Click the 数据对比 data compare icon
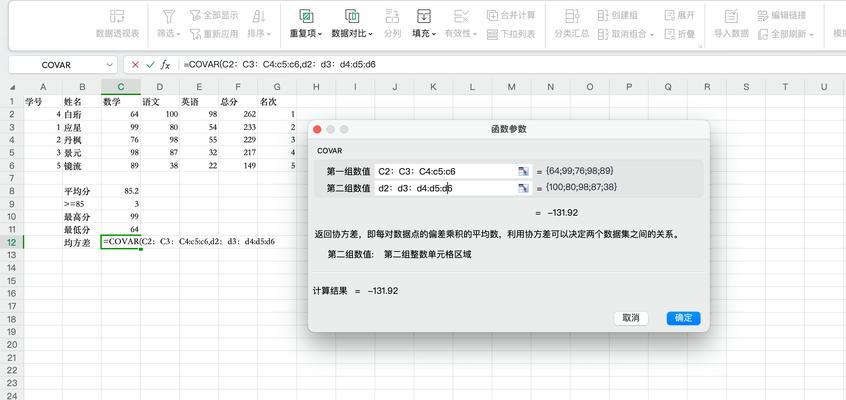The width and height of the screenshot is (846, 400). tap(352, 16)
